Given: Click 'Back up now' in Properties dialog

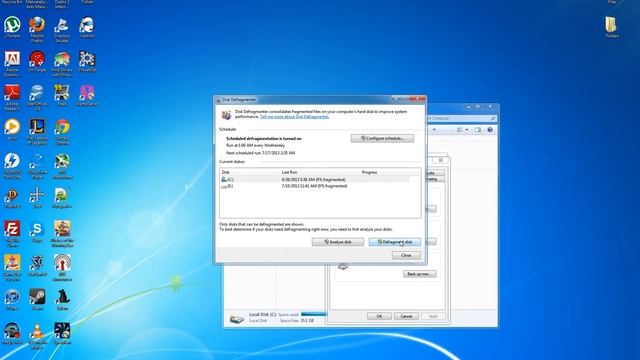Looking at the screenshot, I should (x=419, y=274).
